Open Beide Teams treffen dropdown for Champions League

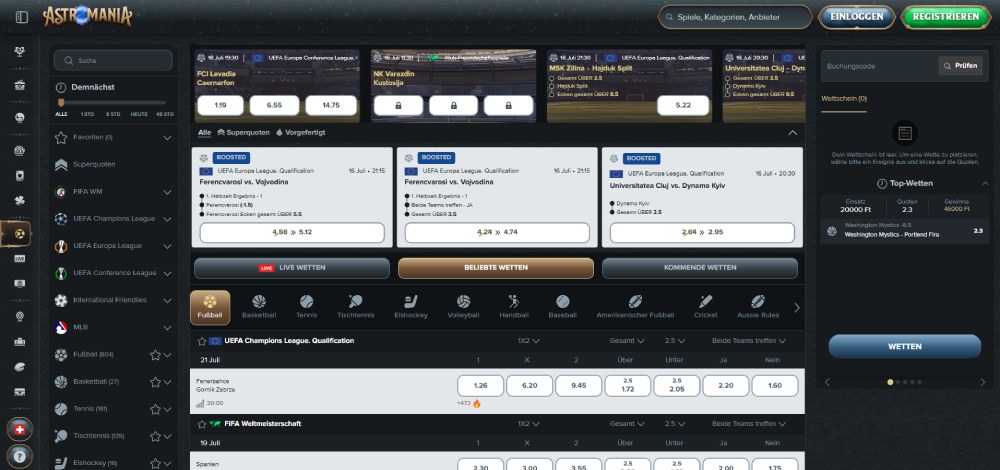[x=749, y=341]
